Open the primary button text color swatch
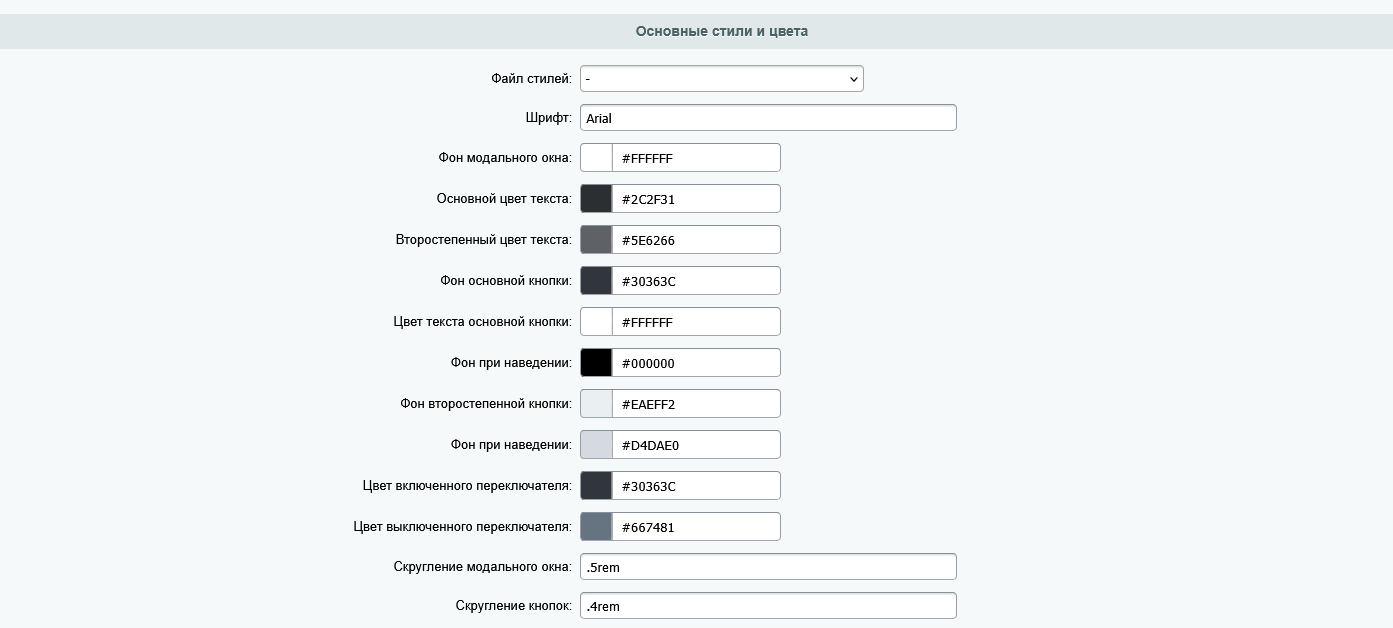 [596, 321]
